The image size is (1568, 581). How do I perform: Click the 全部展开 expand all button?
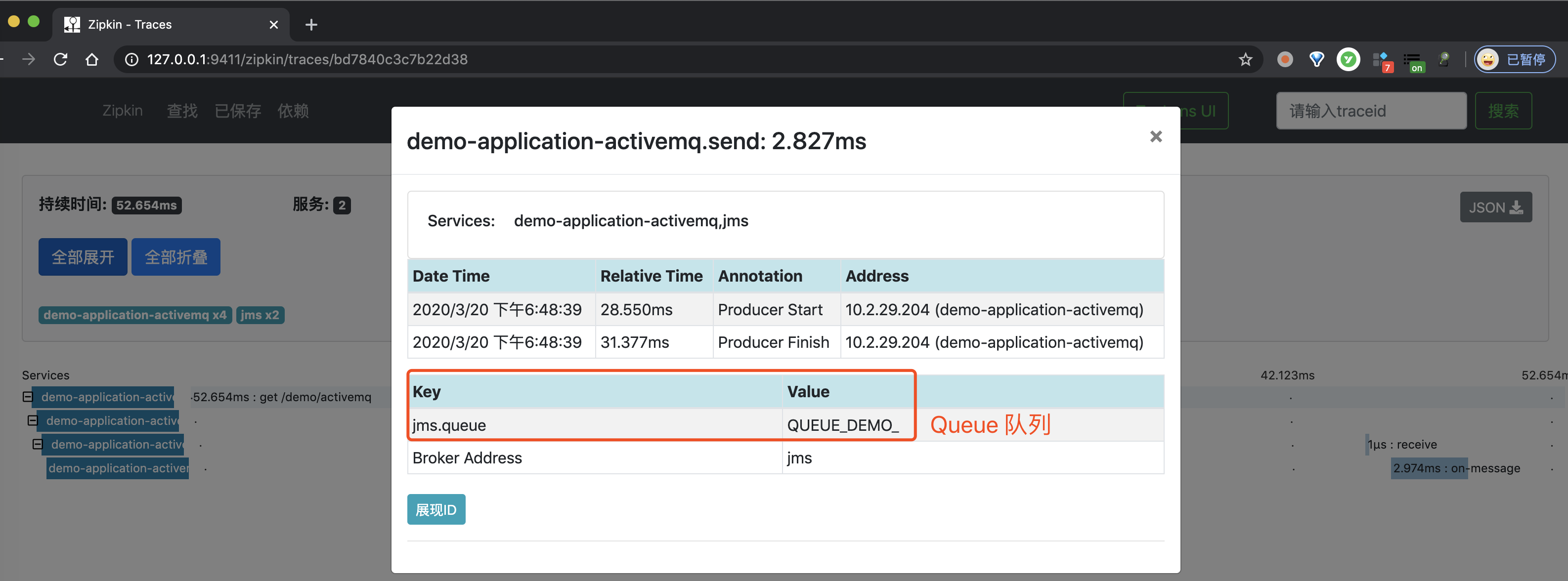(83, 257)
